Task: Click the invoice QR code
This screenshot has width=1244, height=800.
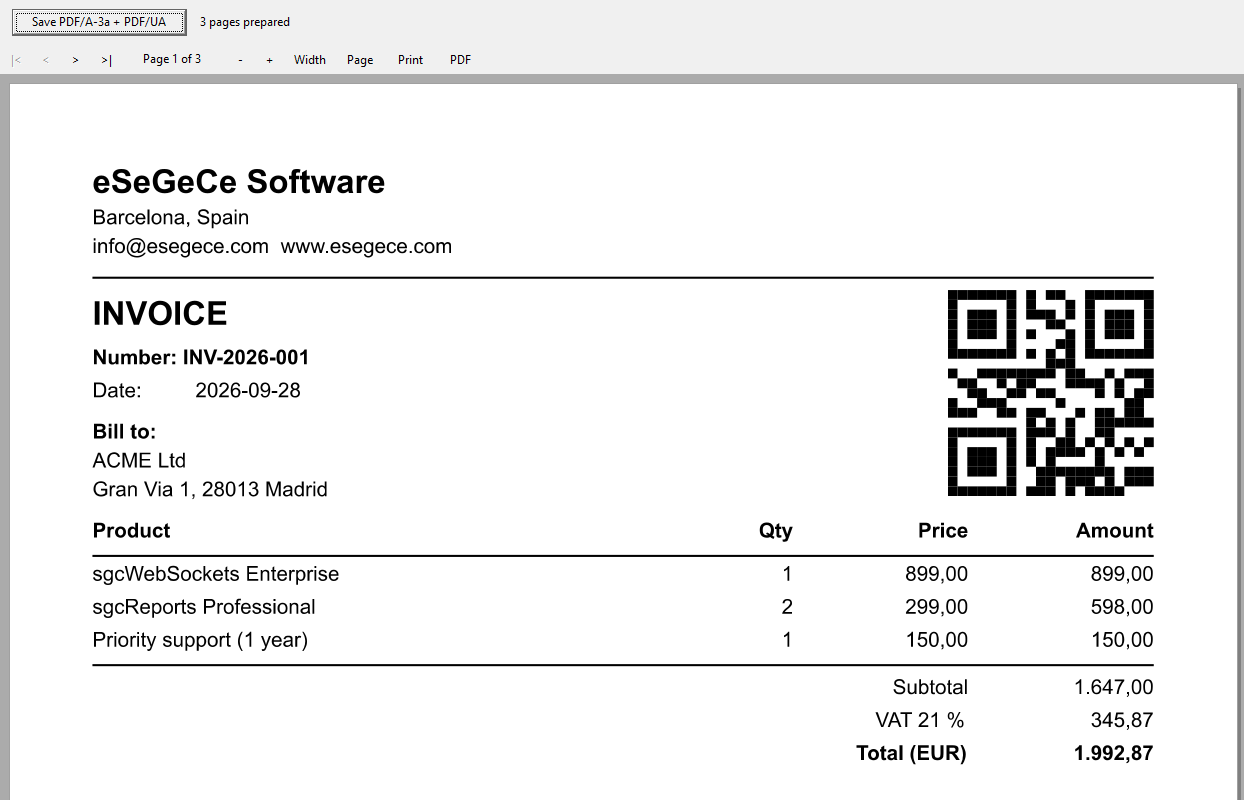Action: [1050, 393]
